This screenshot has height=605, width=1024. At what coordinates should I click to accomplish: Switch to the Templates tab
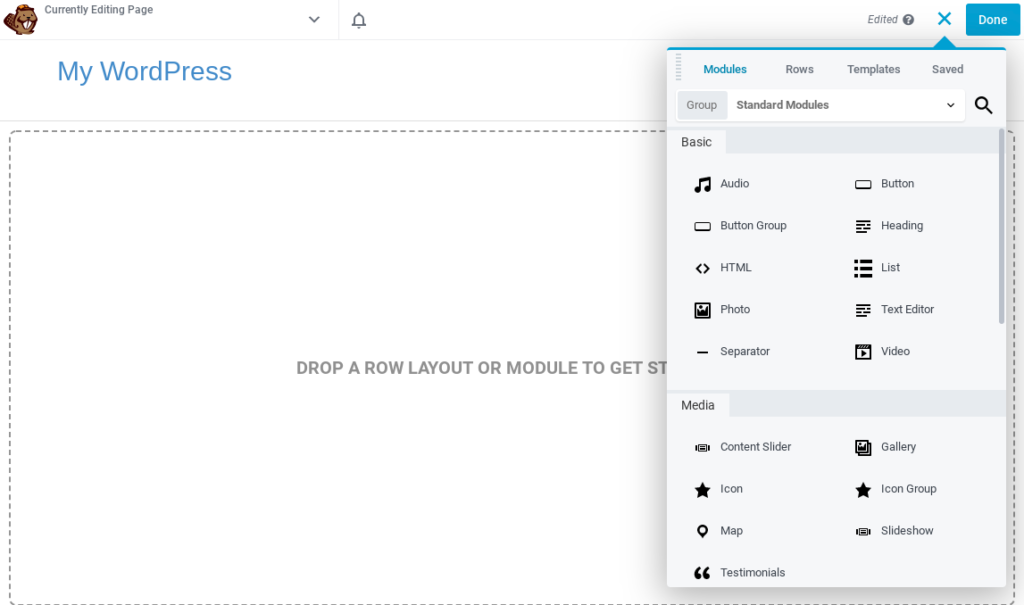pyautogui.click(x=874, y=69)
